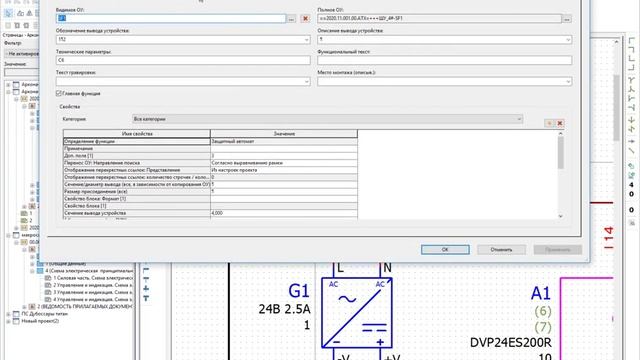Click the bottom blue T symbol beside page tree

pos(146,298)
